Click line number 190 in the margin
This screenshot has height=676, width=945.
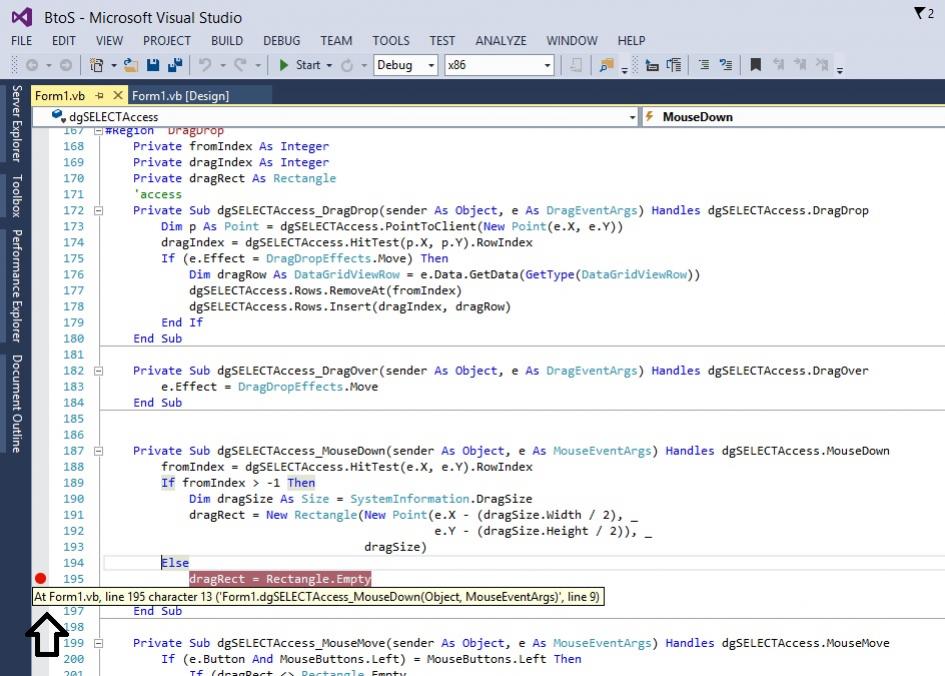74,499
